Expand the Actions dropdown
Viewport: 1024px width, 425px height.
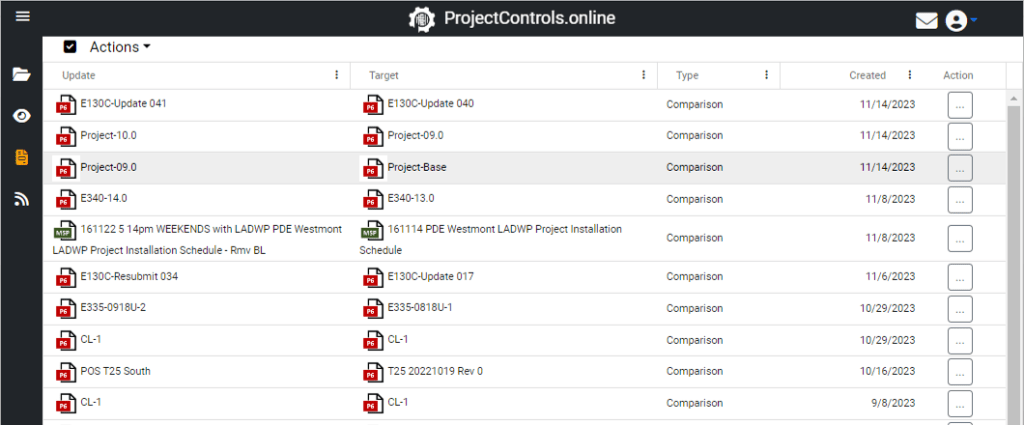point(120,47)
